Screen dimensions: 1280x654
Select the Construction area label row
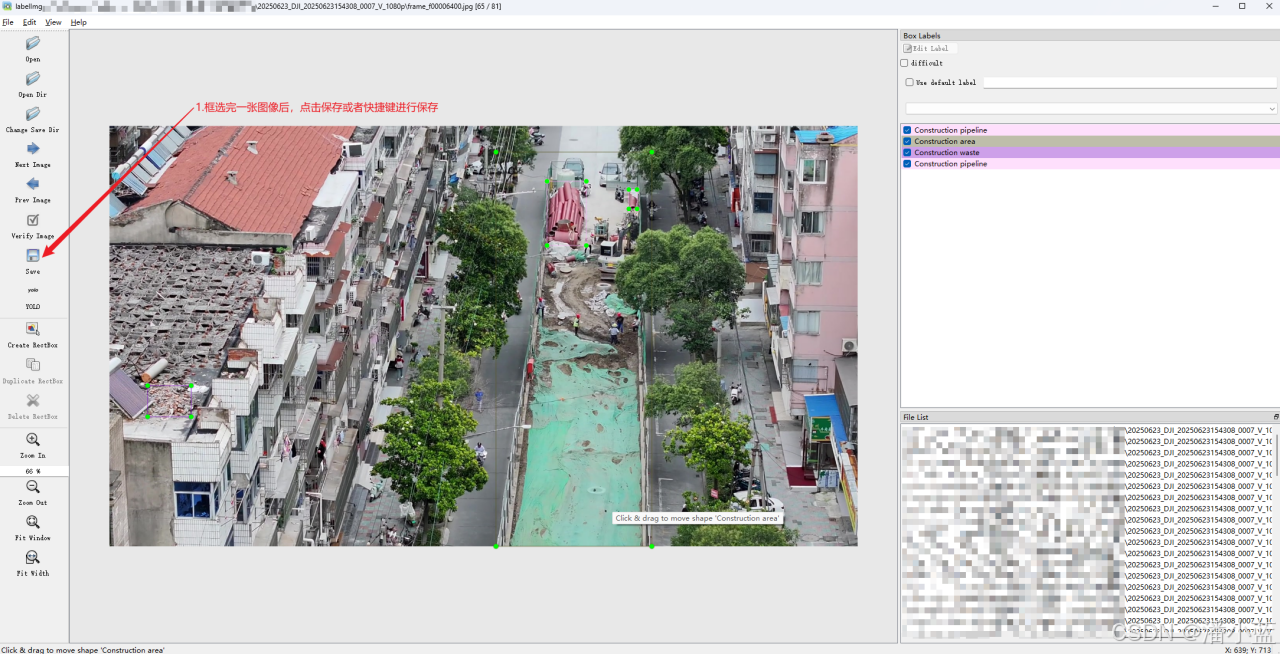(1090, 141)
